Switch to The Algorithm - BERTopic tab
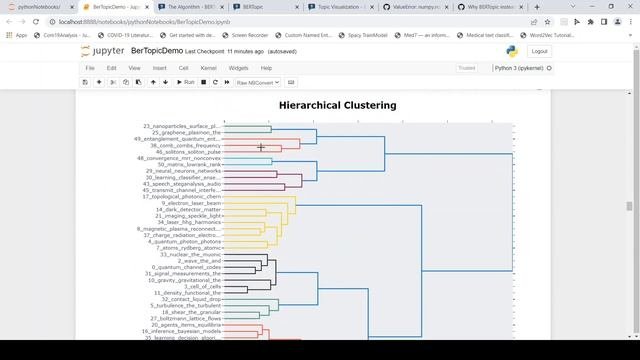 (191, 7)
